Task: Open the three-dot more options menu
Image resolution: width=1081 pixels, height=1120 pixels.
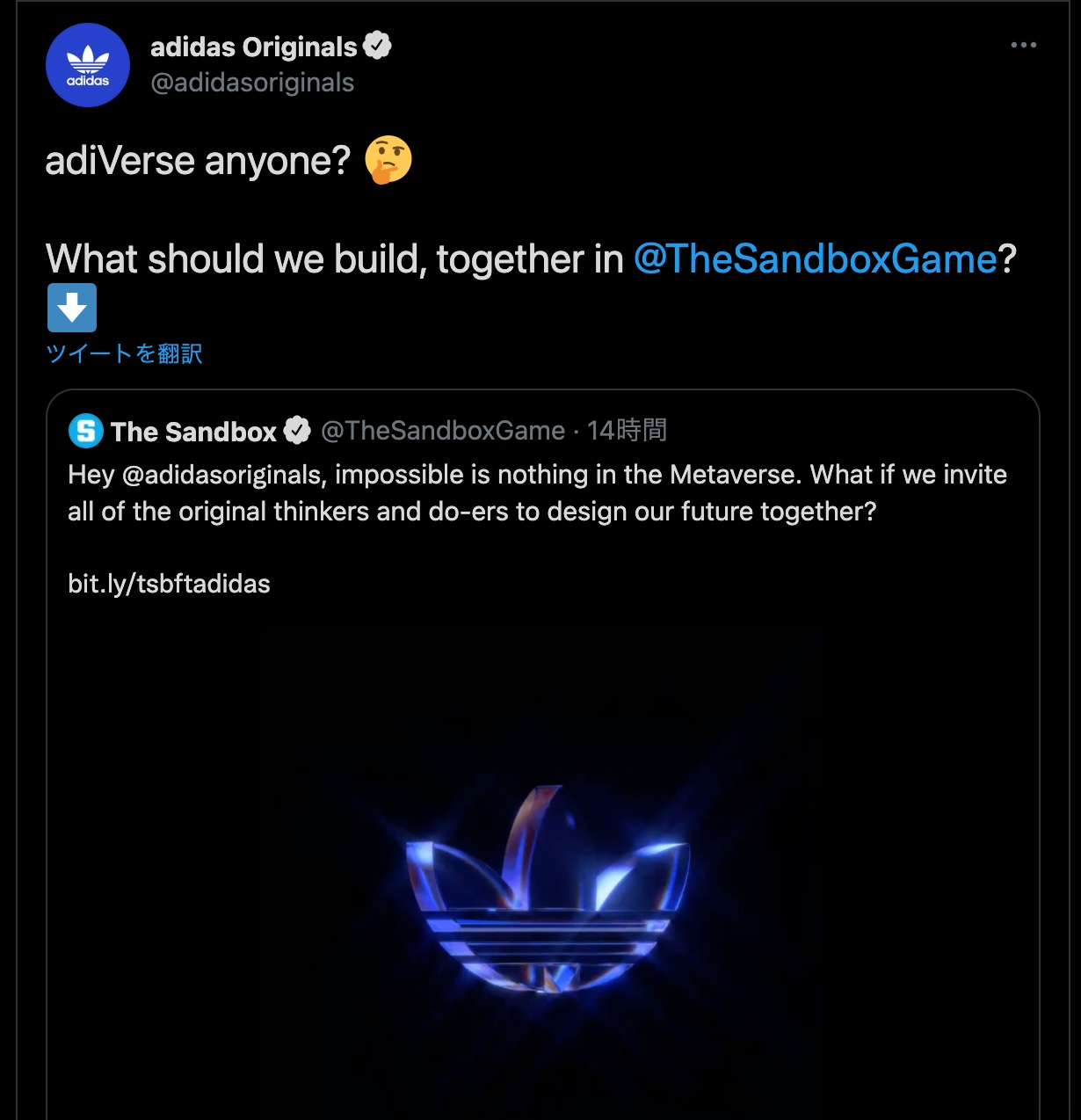Action: 1023,45
